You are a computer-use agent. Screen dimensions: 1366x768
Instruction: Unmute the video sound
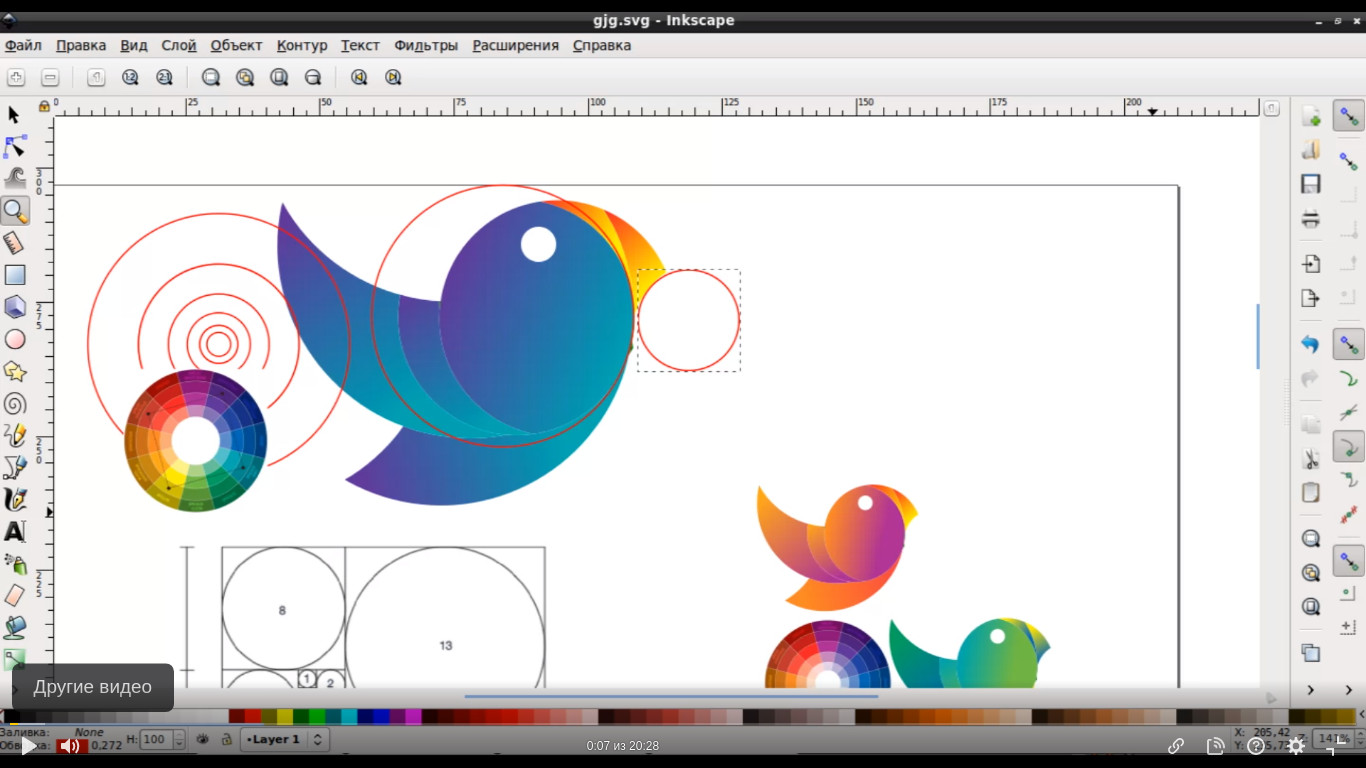[x=69, y=746]
